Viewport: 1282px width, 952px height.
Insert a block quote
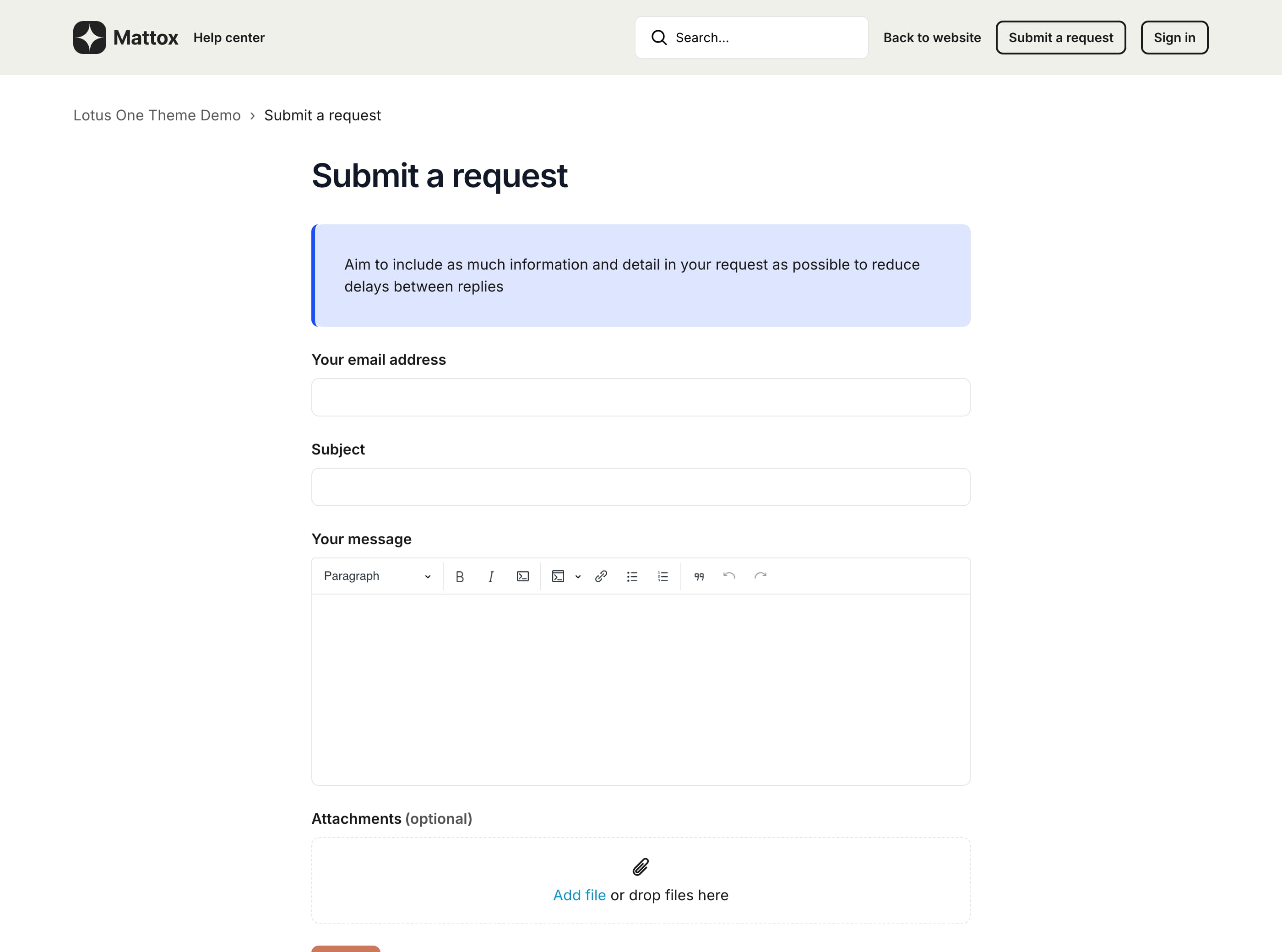[x=699, y=576]
